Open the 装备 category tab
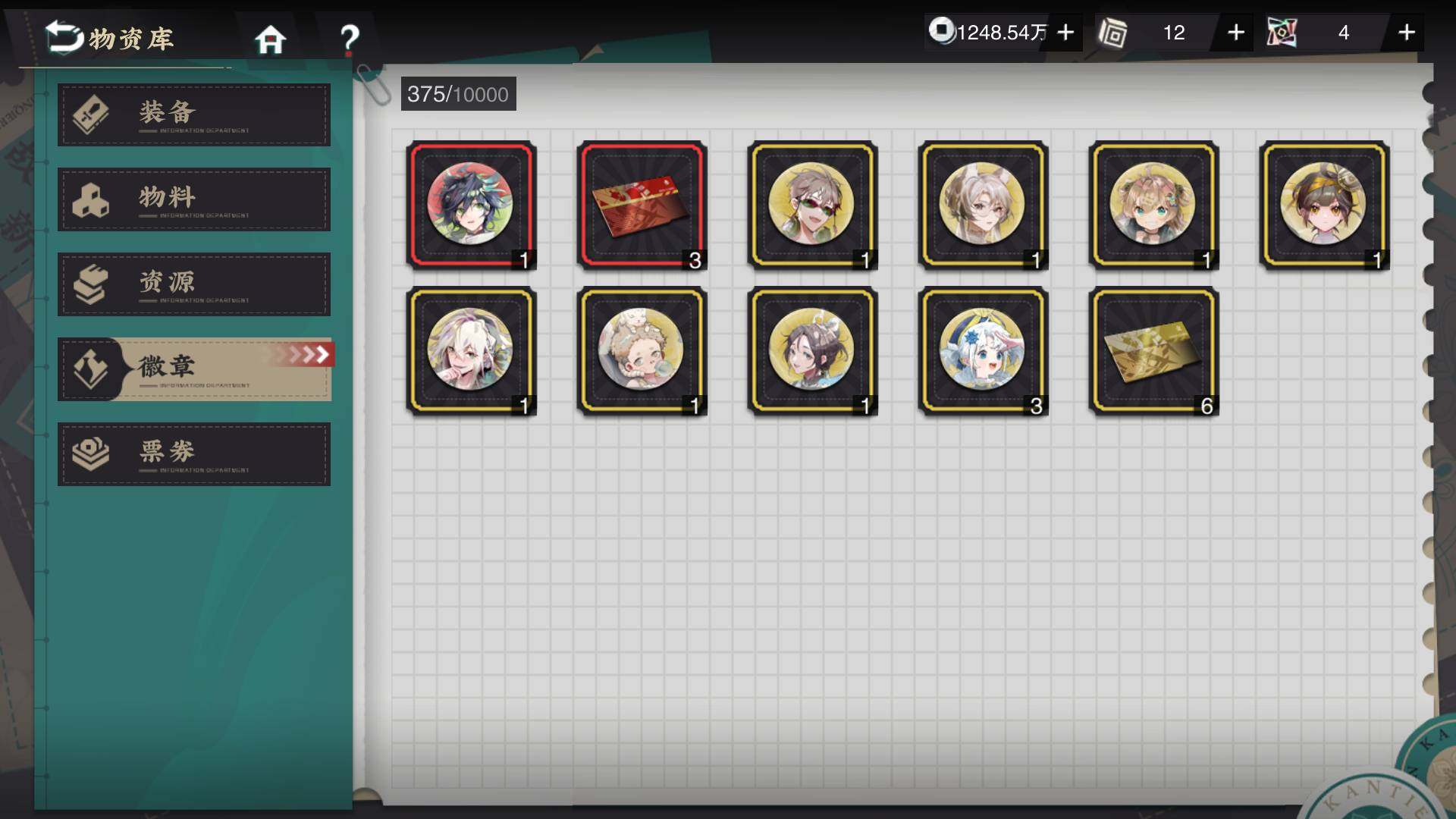Screen dimensions: 1456x819 tap(194, 115)
